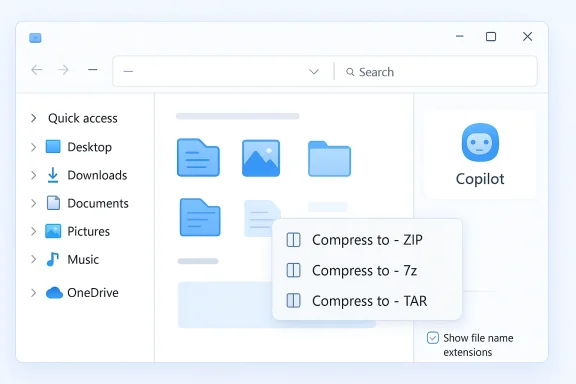Click the Show file name extensions text
Screen dimensions: 576x384
478,345
